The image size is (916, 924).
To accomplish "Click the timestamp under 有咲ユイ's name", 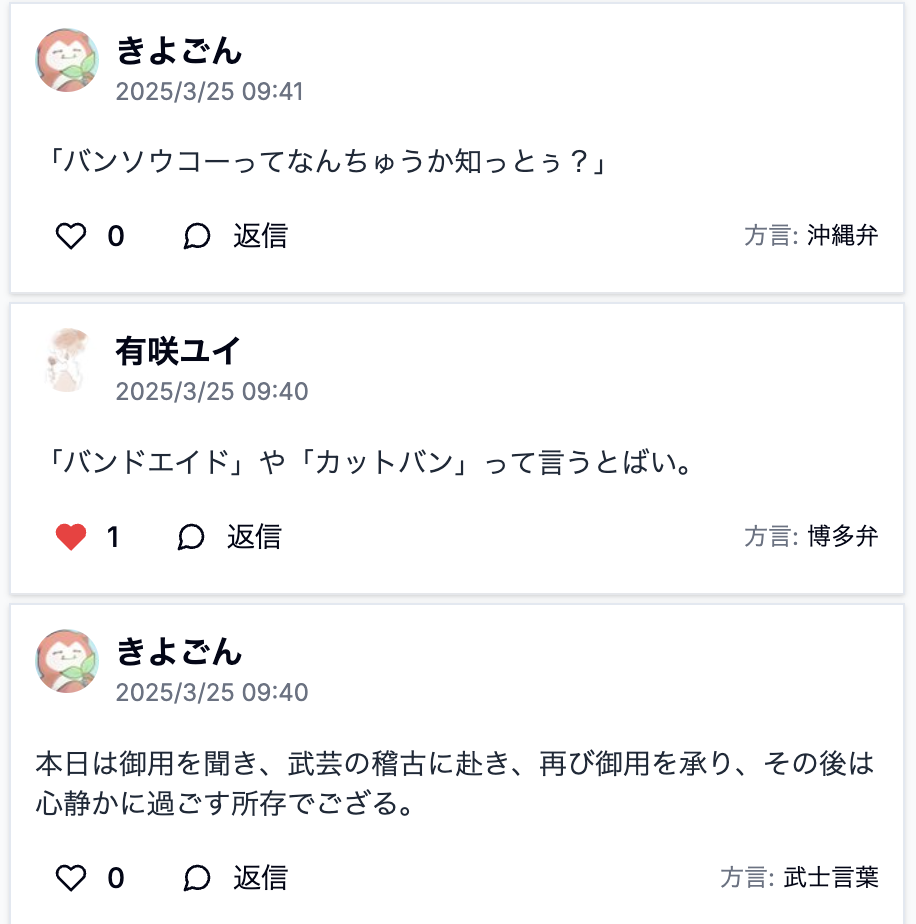I will pos(211,392).
